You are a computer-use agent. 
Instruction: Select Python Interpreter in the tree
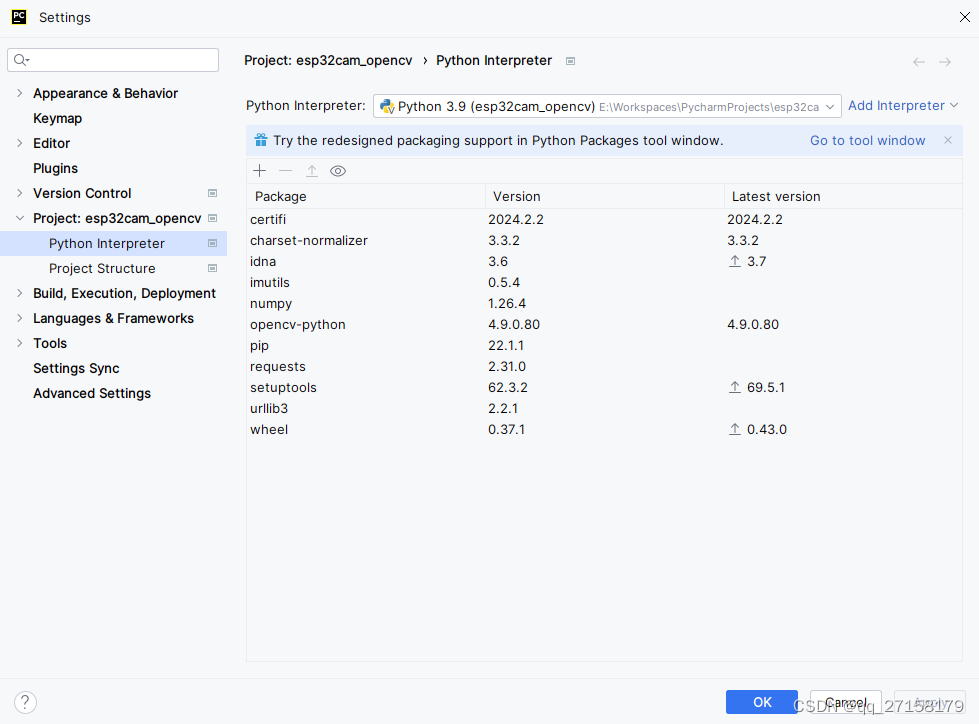pos(113,243)
